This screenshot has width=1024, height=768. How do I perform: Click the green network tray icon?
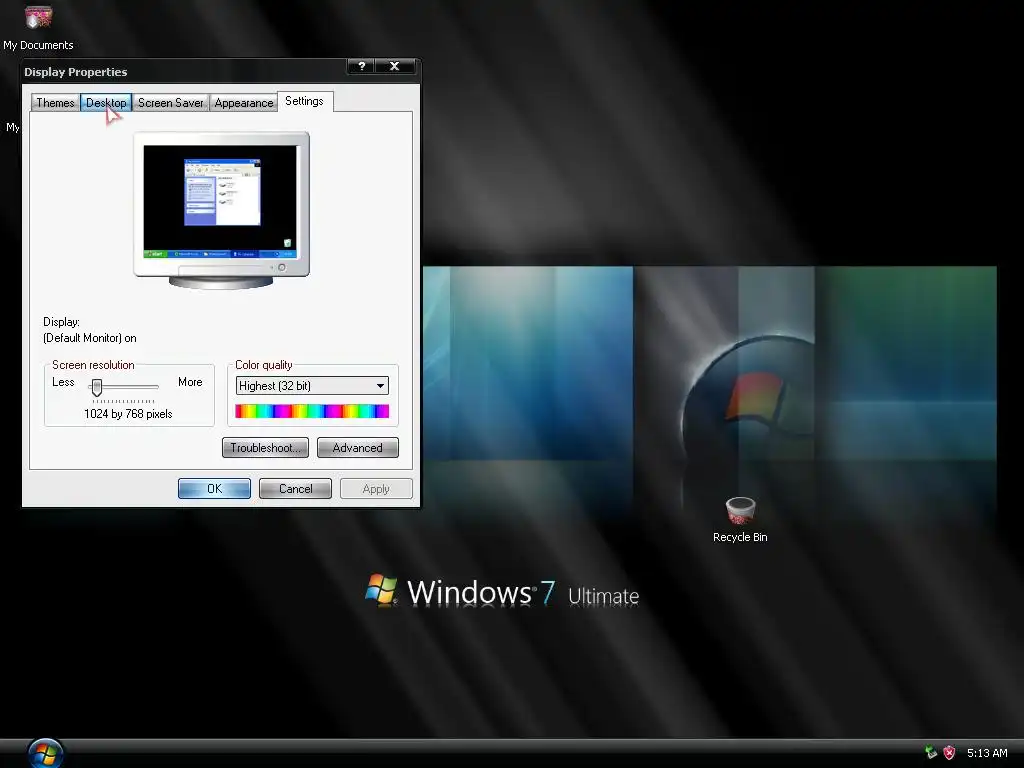click(x=931, y=752)
